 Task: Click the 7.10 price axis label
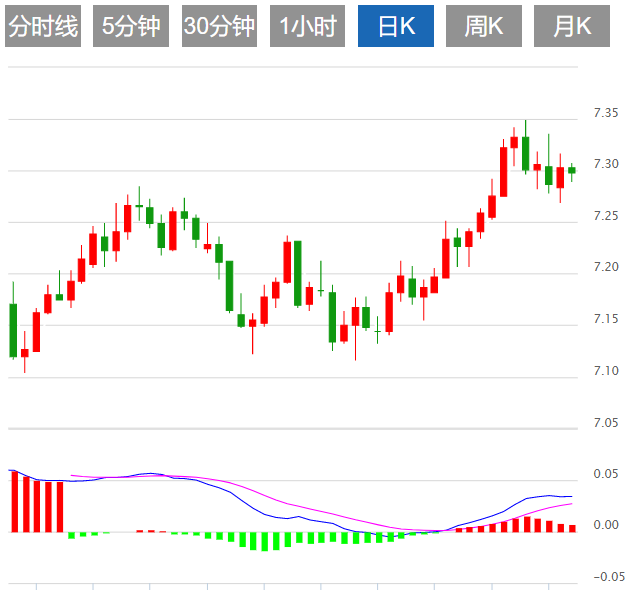tap(606, 371)
